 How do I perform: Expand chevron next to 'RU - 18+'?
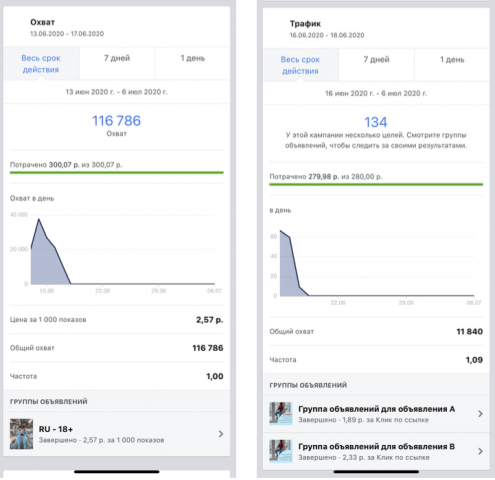pos(221,434)
